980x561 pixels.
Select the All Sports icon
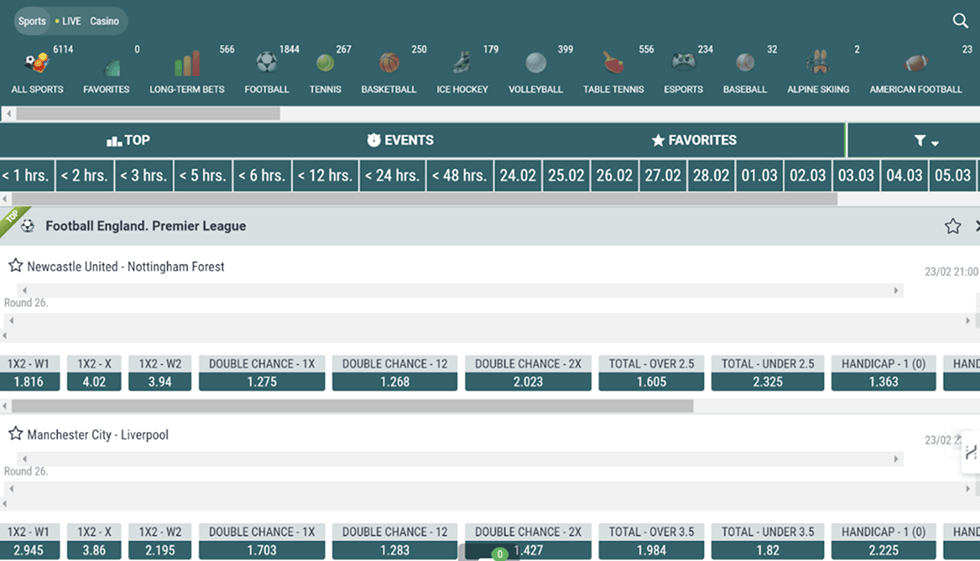37,63
